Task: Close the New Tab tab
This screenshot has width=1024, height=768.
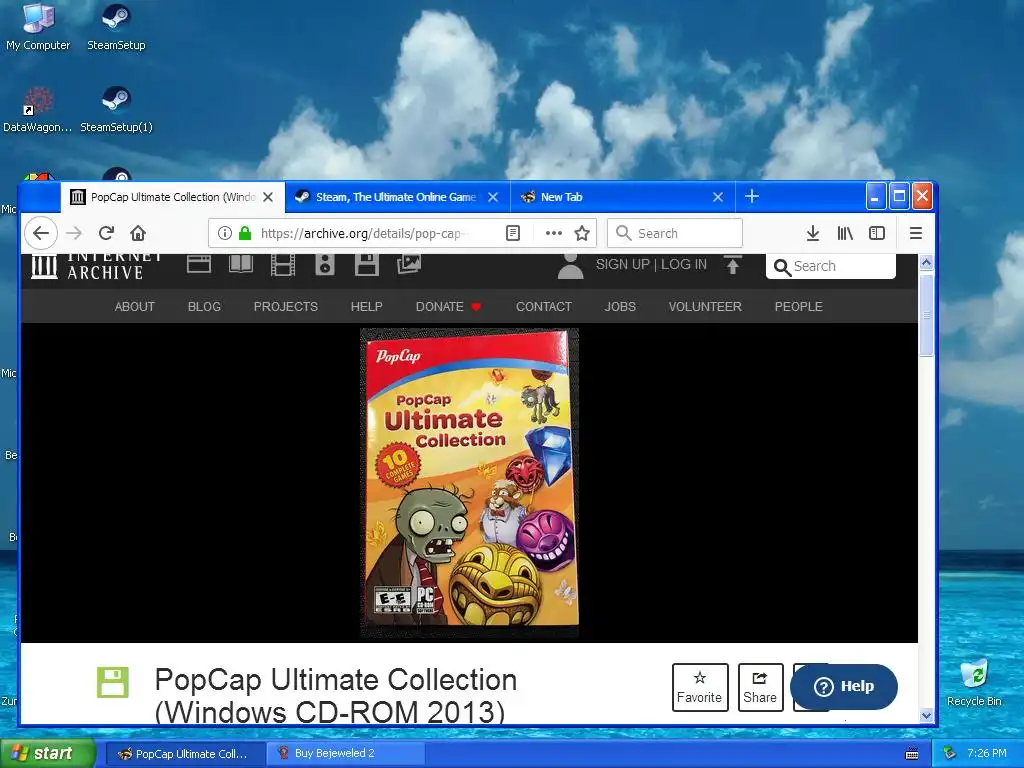Action: click(718, 197)
